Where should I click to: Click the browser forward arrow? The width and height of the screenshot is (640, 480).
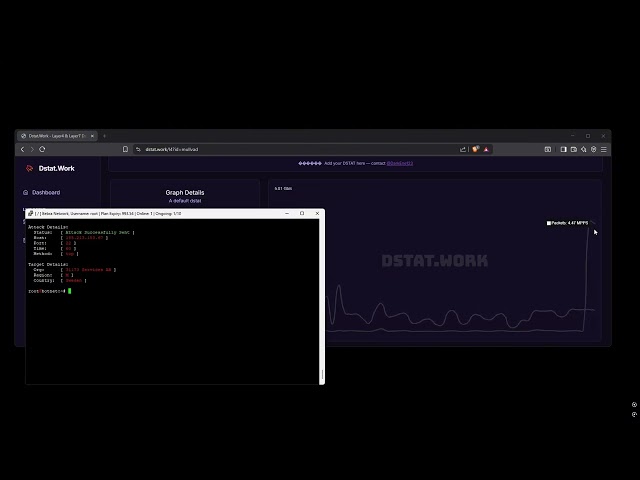coord(32,149)
